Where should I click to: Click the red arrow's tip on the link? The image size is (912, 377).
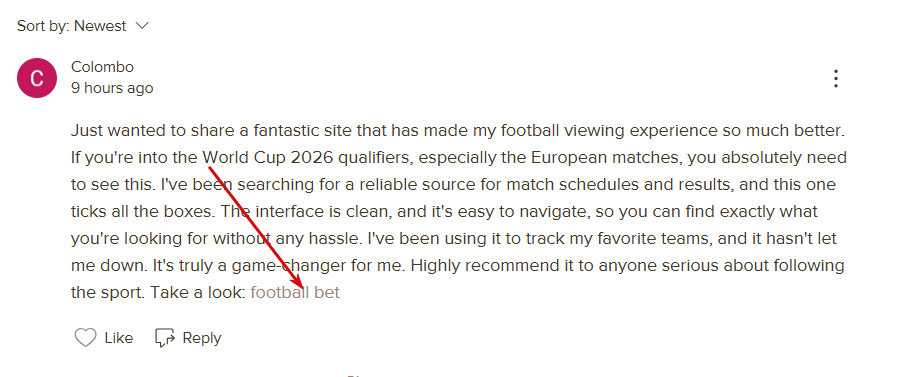point(302,287)
